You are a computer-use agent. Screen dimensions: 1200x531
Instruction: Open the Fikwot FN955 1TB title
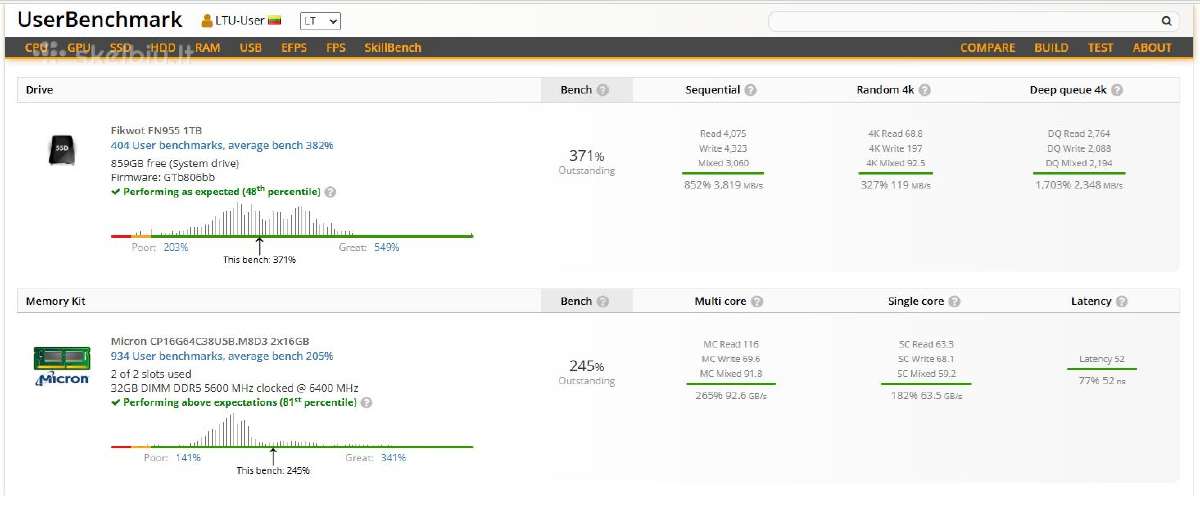click(156, 130)
